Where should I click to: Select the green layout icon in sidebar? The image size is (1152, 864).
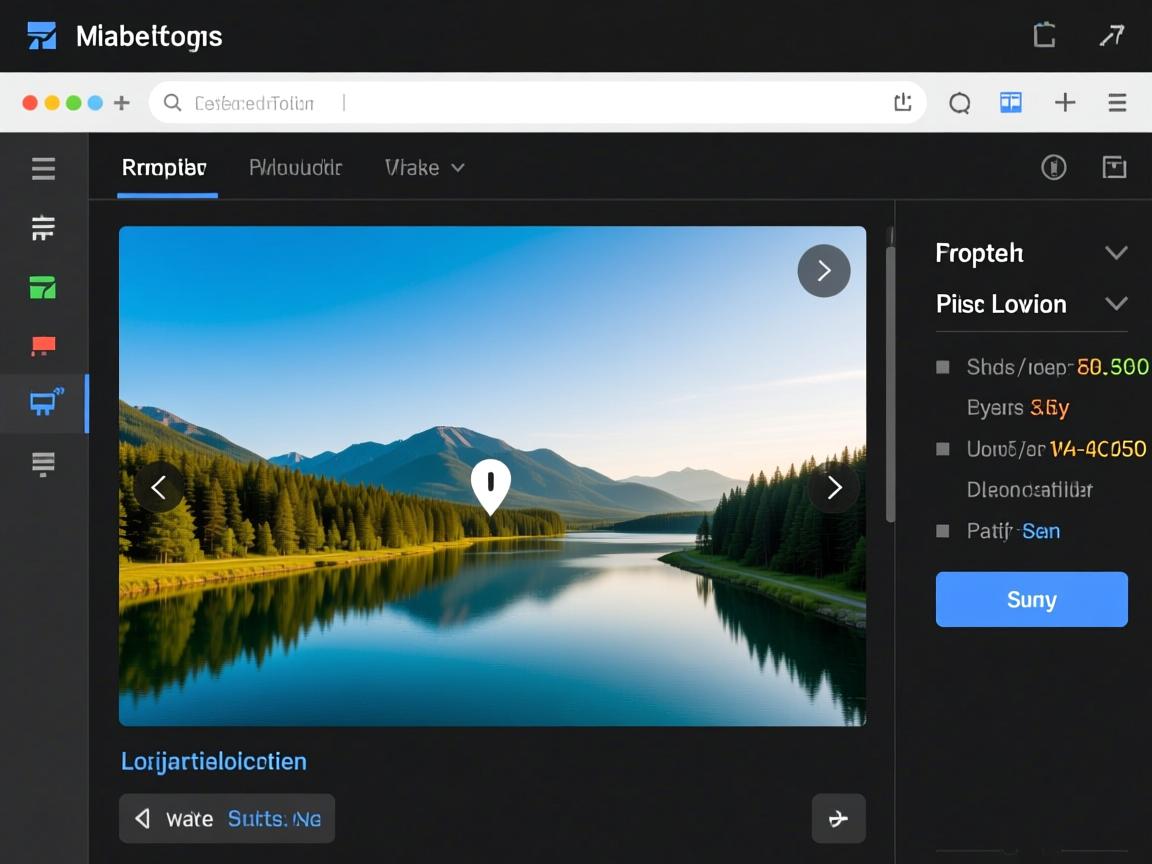43,289
